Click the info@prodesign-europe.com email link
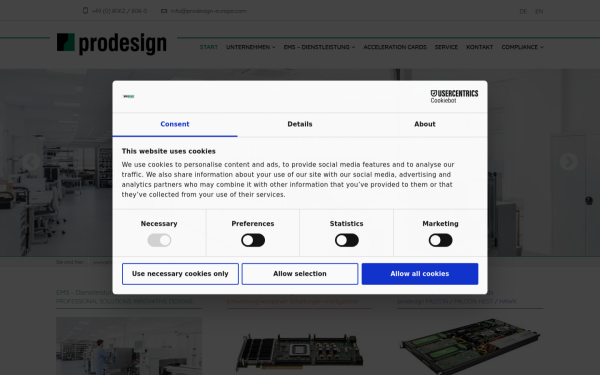This screenshot has height=375, width=600. click(209, 11)
